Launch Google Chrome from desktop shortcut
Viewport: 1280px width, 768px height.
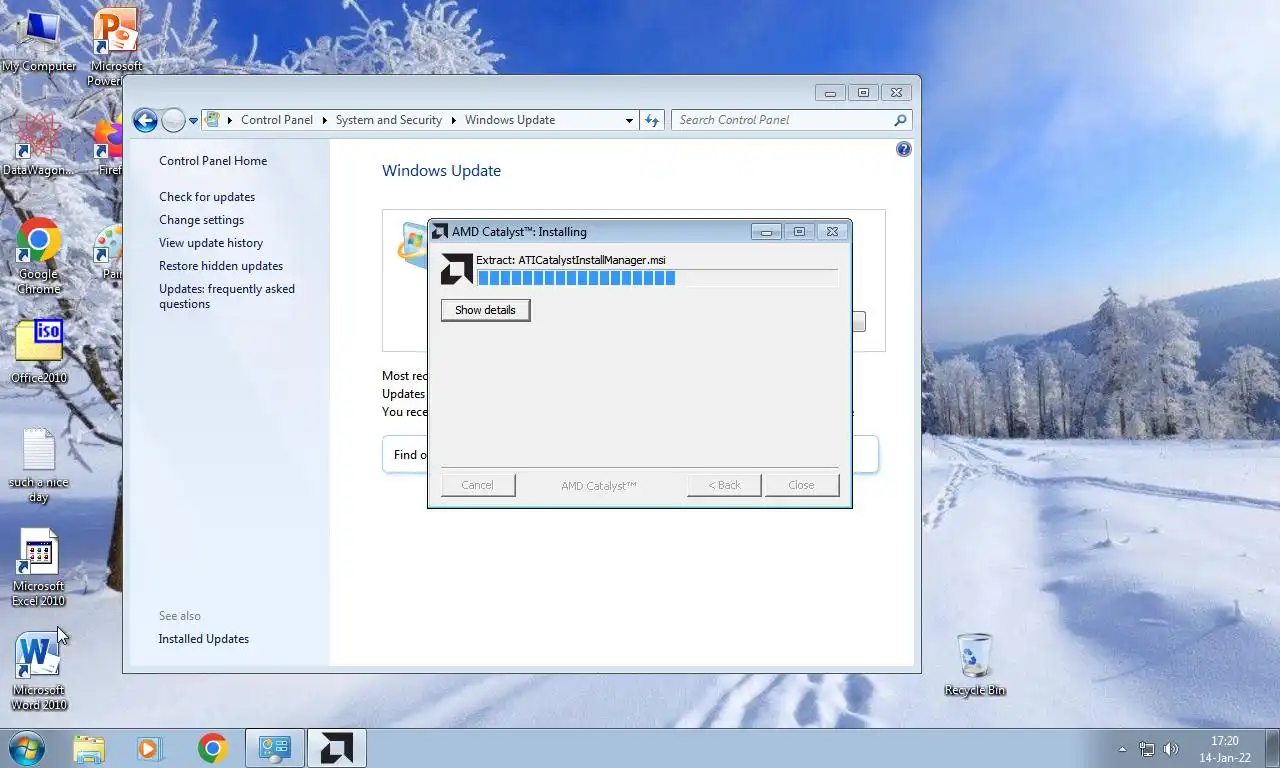pyautogui.click(x=38, y=257)
